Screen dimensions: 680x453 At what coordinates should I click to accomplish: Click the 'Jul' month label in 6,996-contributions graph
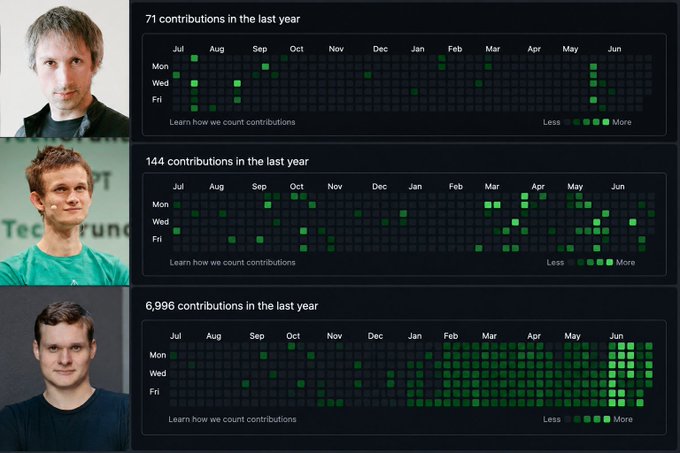tap(176, 336)
